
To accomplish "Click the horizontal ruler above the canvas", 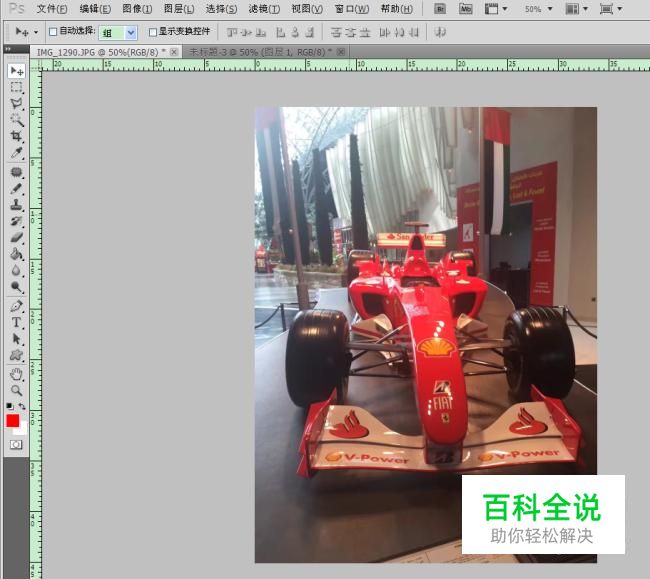I will coord(346,65).
